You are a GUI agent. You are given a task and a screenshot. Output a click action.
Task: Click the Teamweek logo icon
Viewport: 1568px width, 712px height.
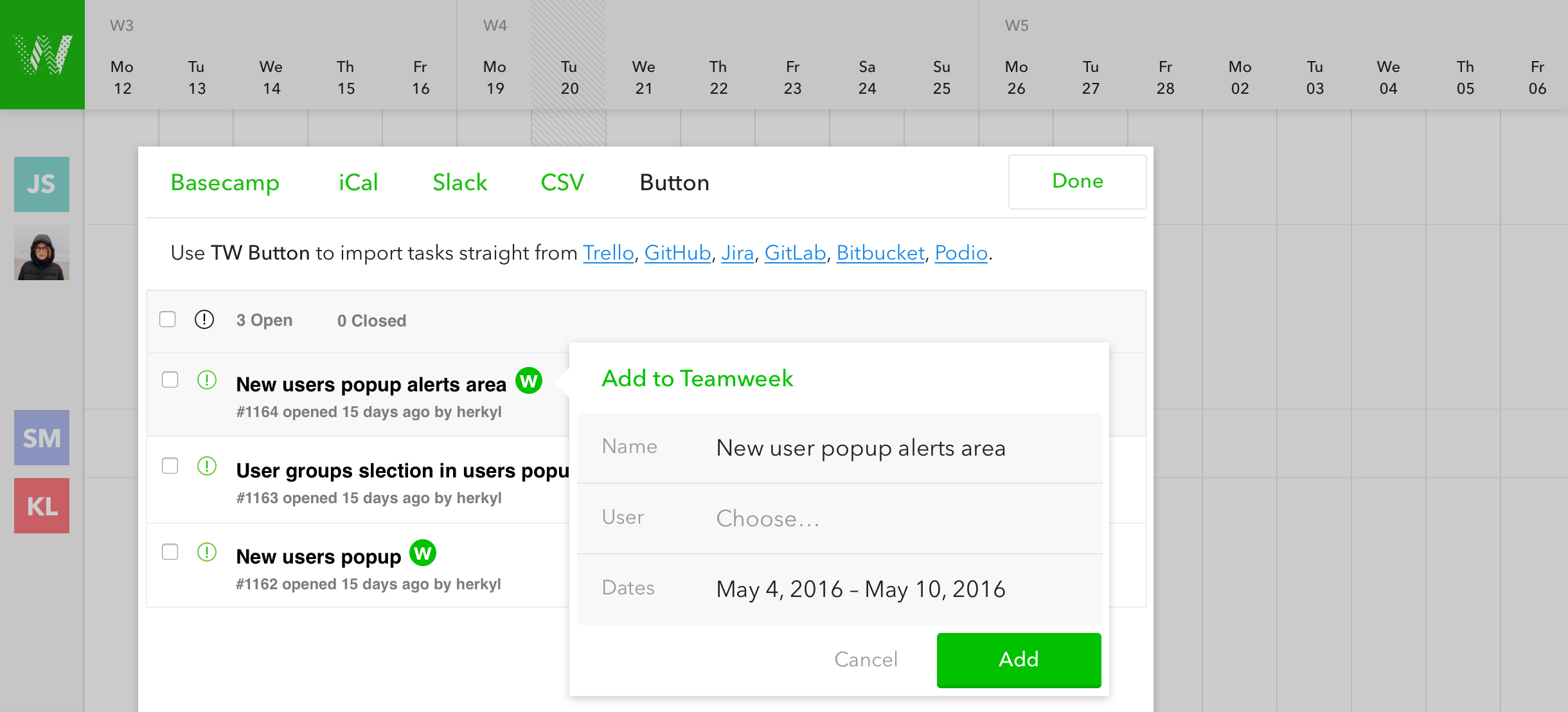click(42, 55)
